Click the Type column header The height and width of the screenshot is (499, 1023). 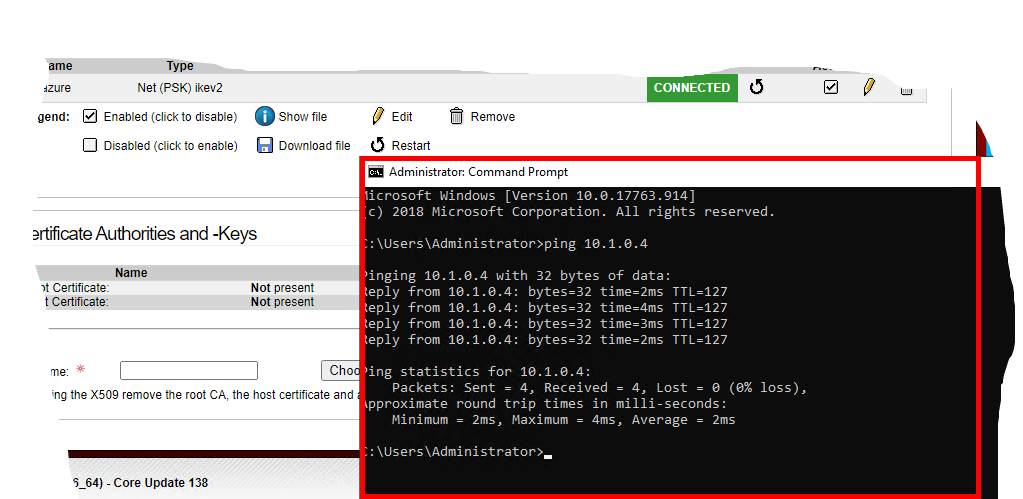pyautogui.click(x=180, y=66)
